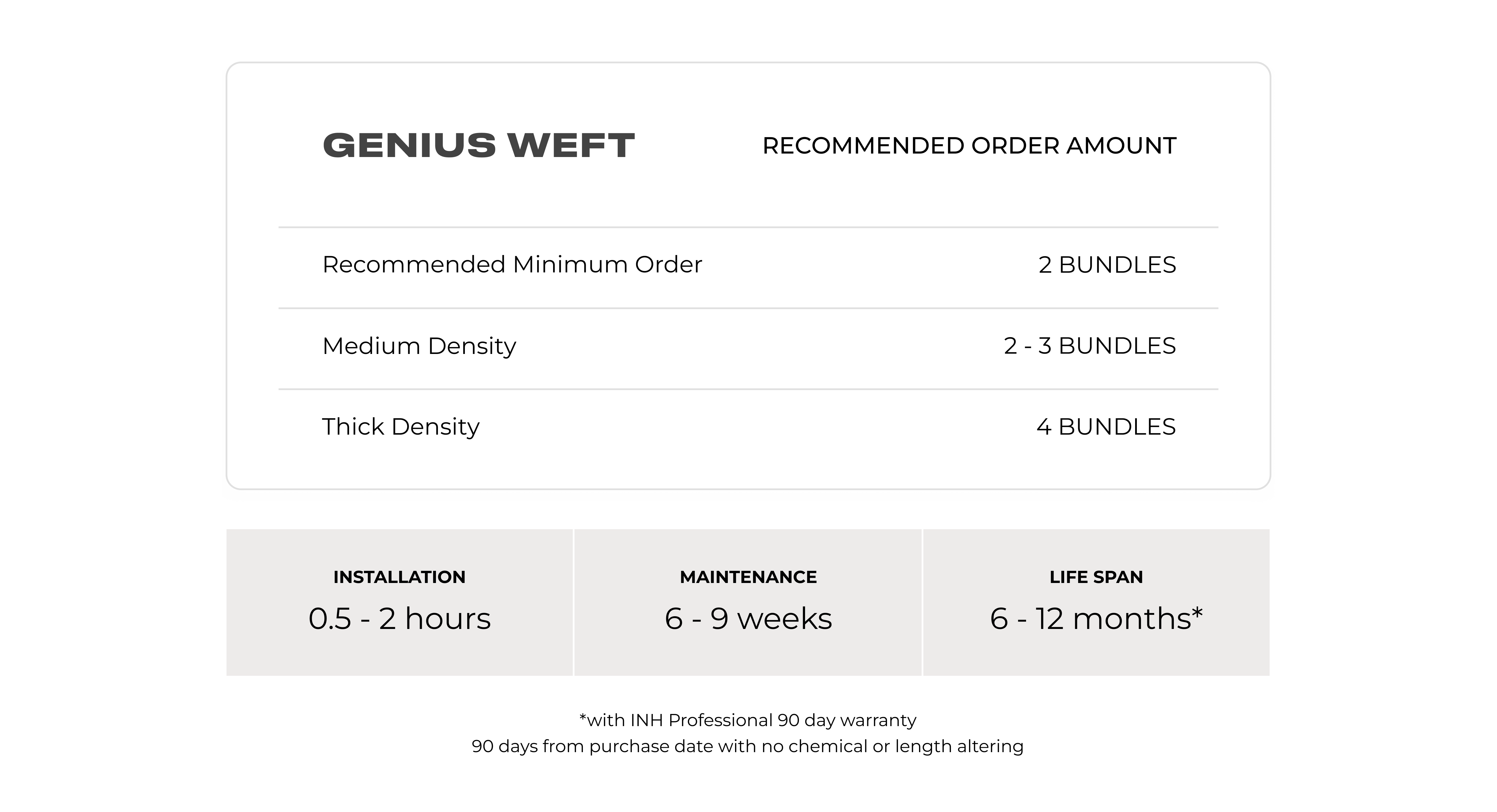Click the Thick Density row label

point(400,427)
